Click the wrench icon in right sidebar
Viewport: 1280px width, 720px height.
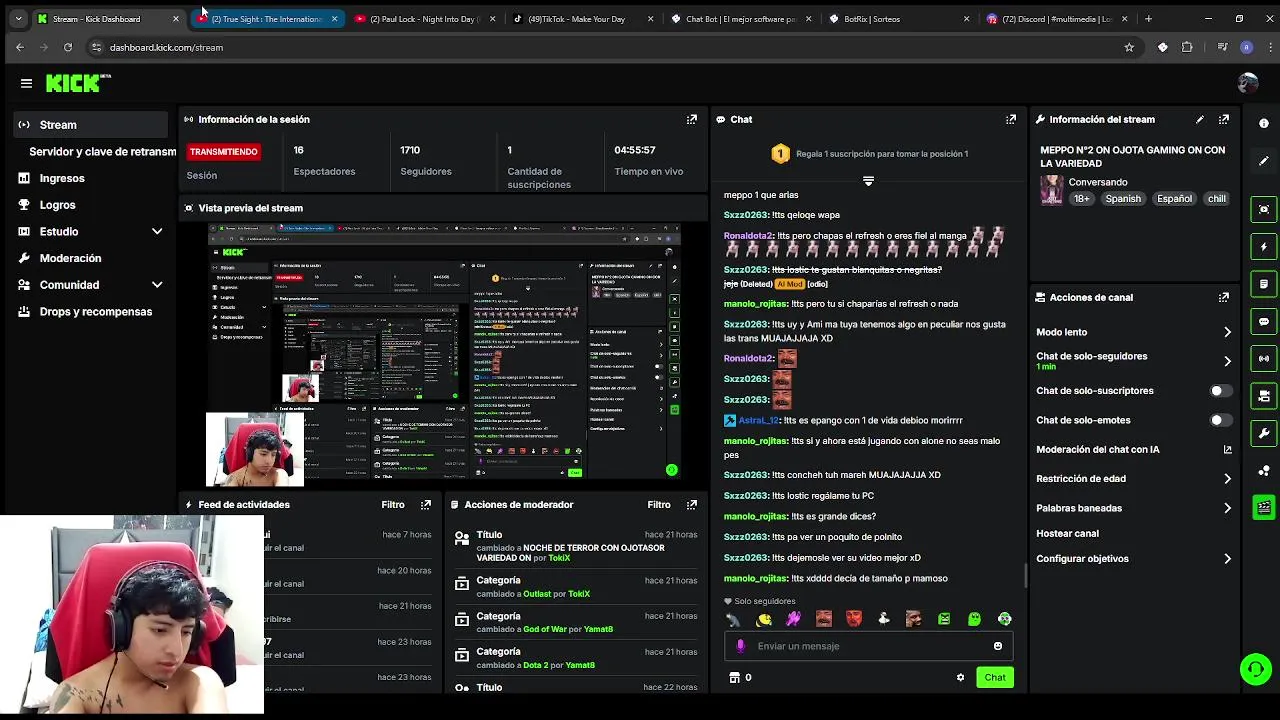pyautogui.click(x=1264, y=433)
